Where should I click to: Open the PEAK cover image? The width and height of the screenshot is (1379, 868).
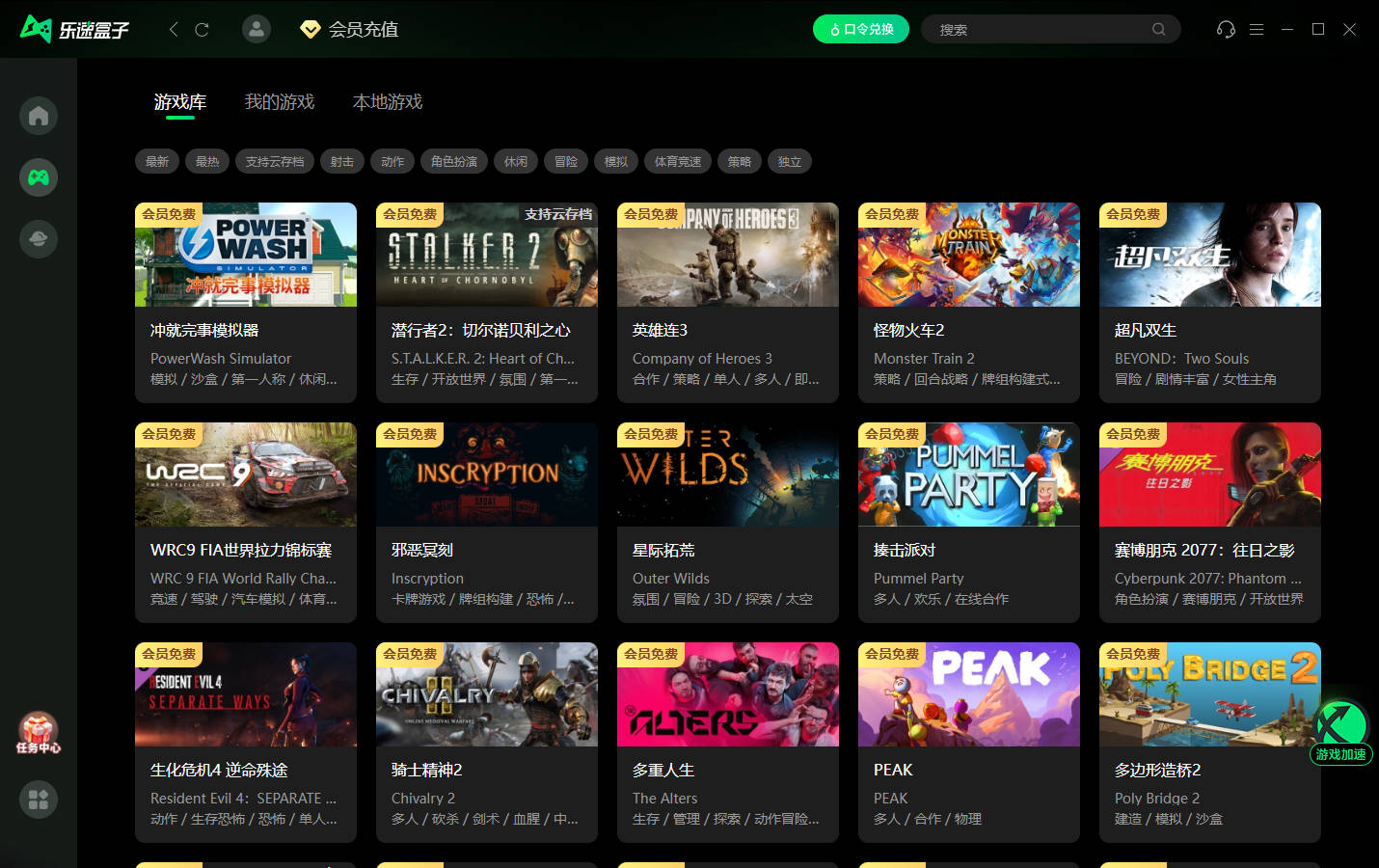coord(969,694)
